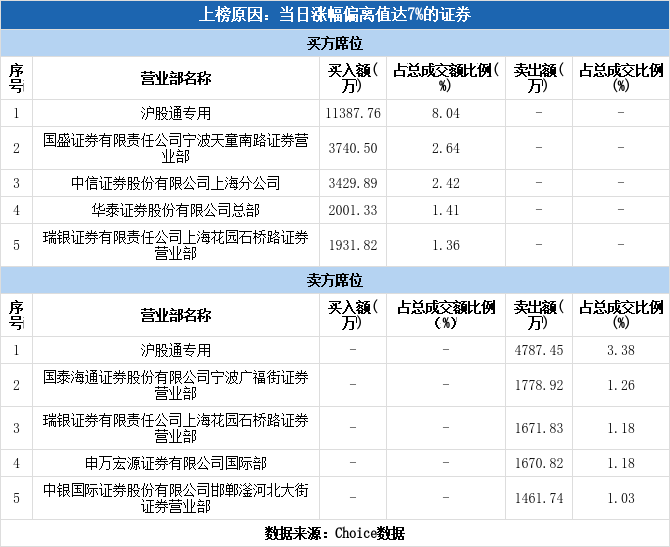Click buyer-side 买入额(万) column header
The width and height of the screenshot is (670, 547).
click(x=353, y=78)
